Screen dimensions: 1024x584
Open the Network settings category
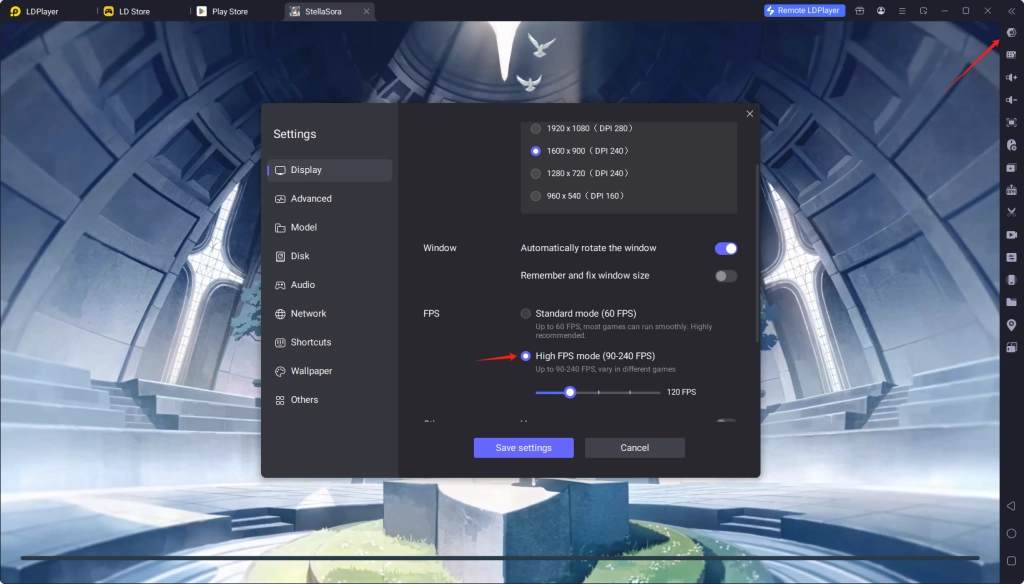coord(311,313)
